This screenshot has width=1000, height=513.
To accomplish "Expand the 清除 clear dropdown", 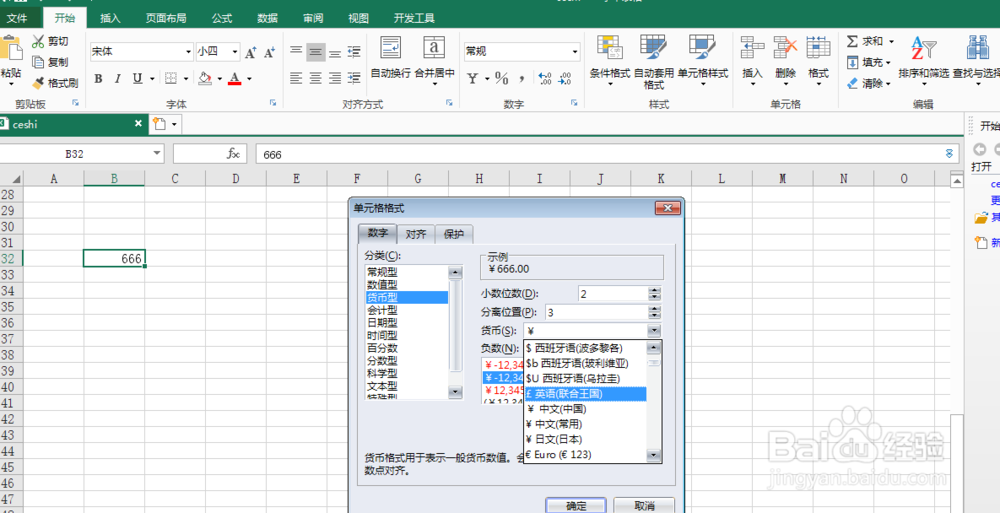I will 887,84.
